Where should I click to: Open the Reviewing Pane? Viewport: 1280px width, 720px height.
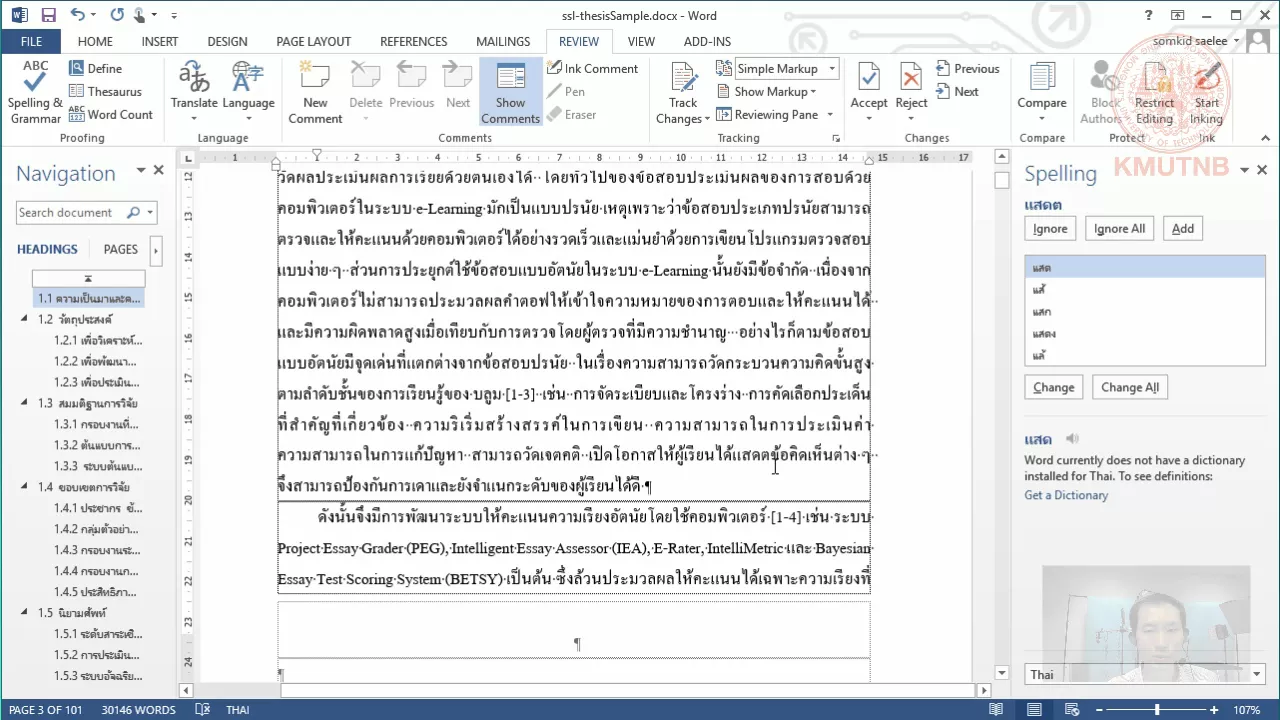pos(767,114)
